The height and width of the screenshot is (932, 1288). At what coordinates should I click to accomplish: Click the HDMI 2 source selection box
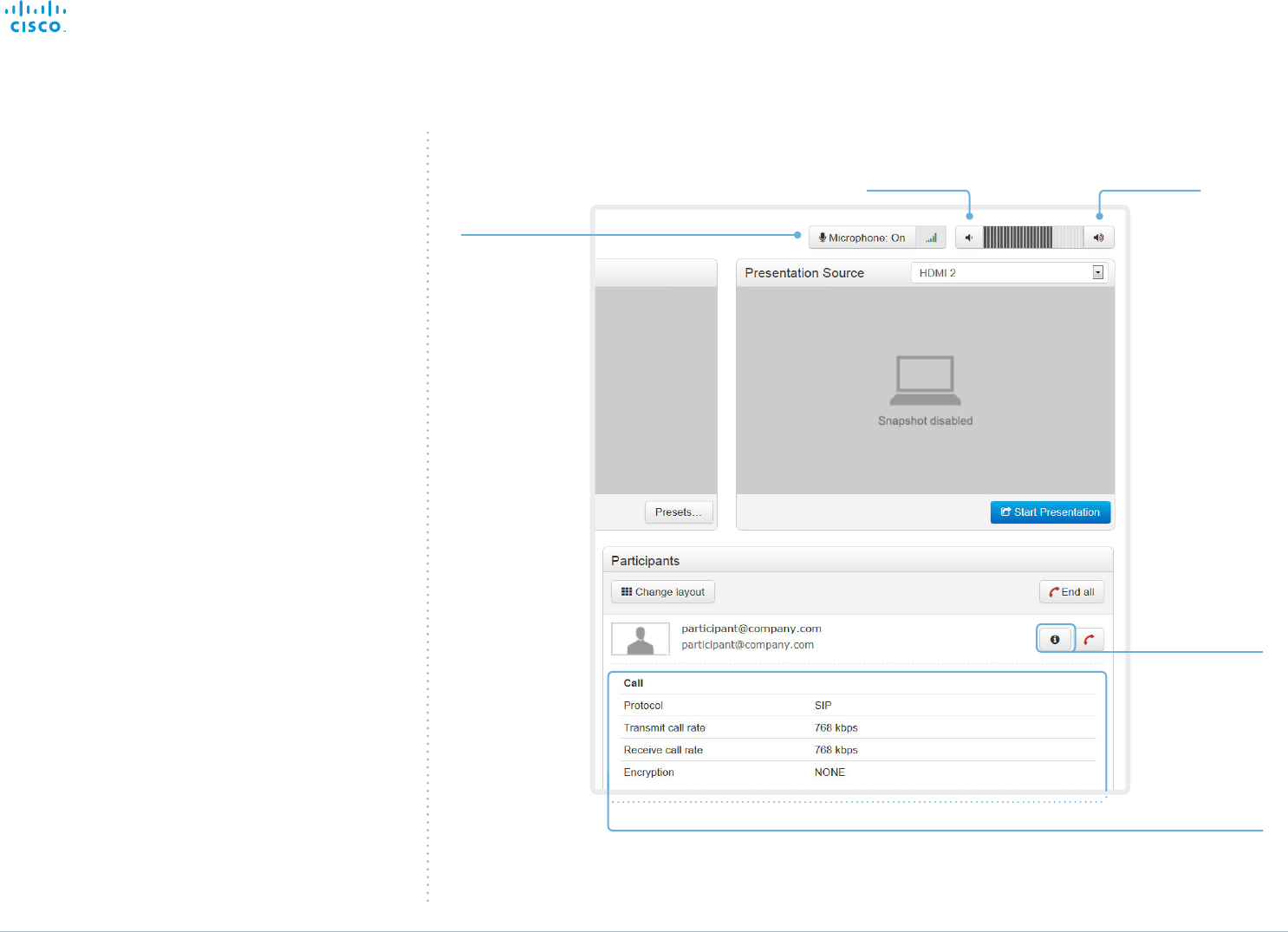coord(1010,272)
